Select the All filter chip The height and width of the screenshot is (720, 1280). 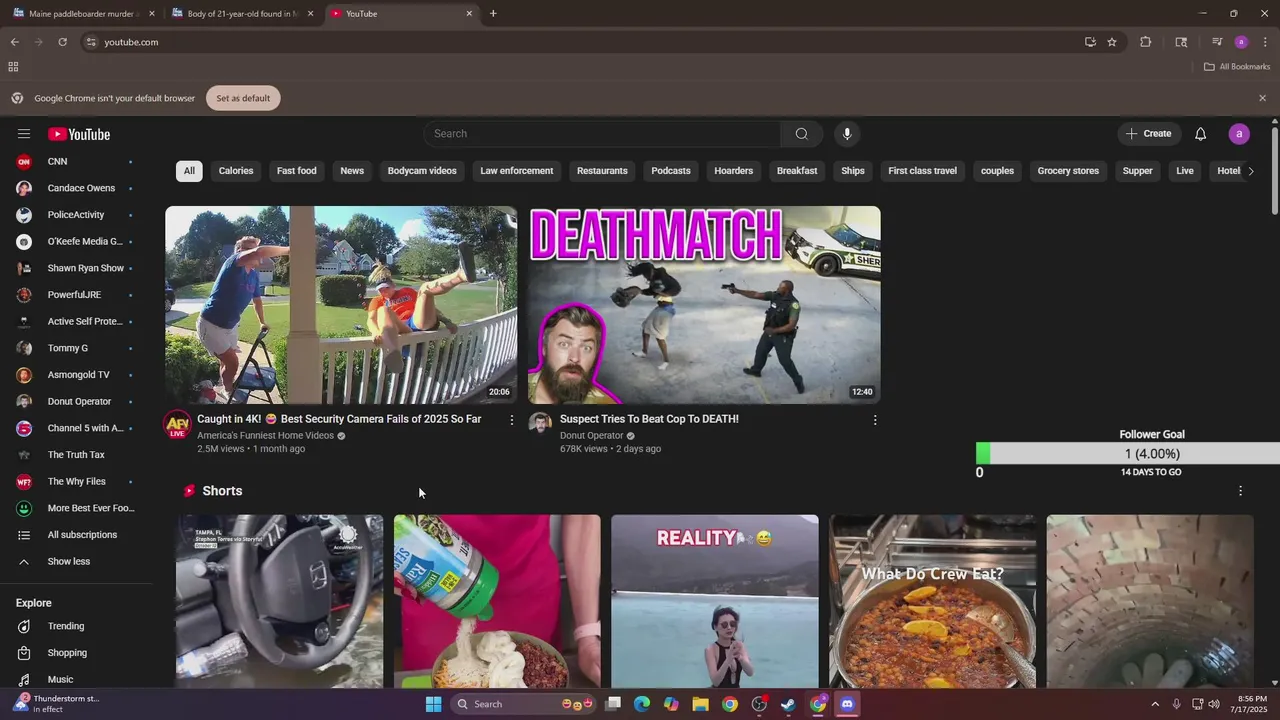189,171
